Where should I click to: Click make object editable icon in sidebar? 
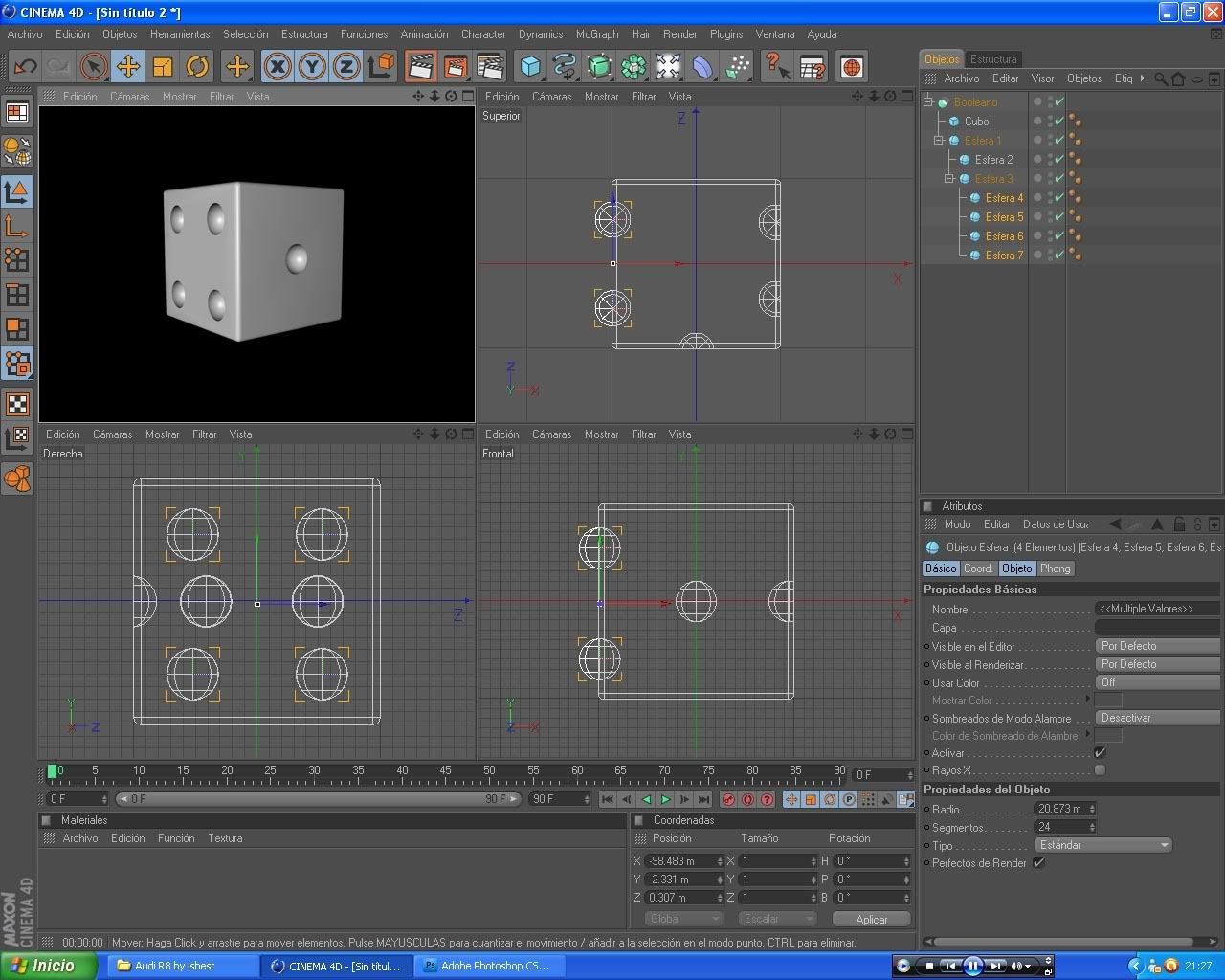click(17, 151)
